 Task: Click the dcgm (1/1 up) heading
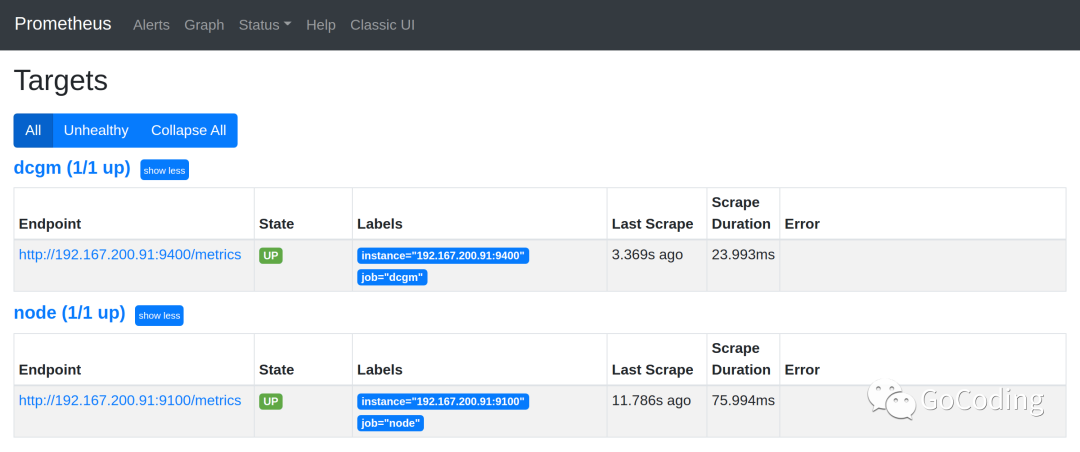[72, 168]
